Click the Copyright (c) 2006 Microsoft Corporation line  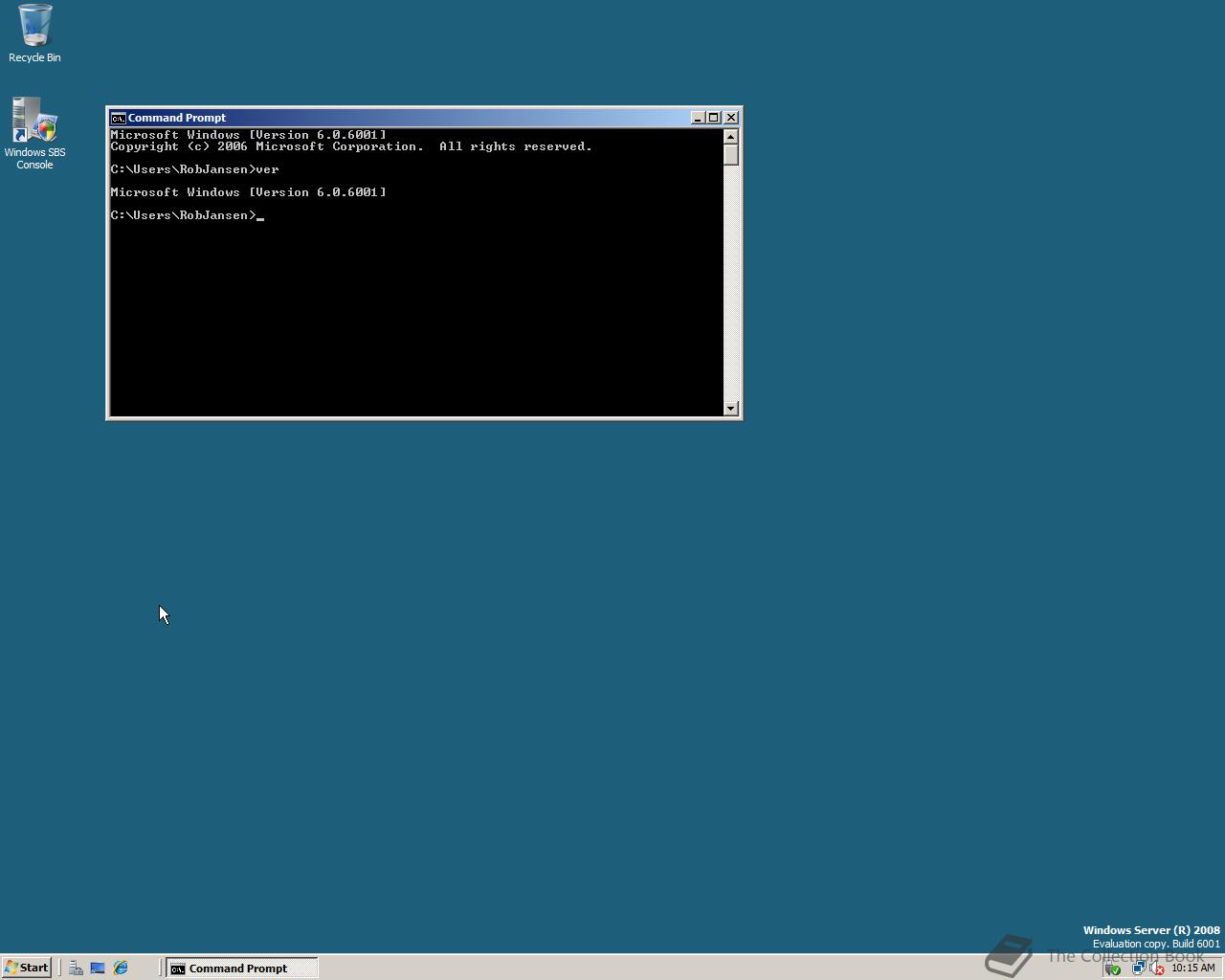point(351,146)
